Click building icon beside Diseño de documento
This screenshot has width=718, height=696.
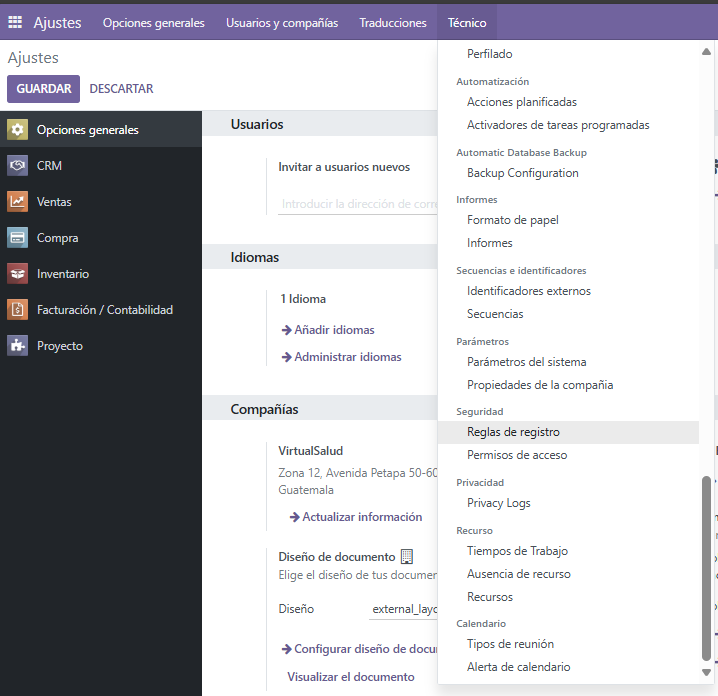point(407,557)
